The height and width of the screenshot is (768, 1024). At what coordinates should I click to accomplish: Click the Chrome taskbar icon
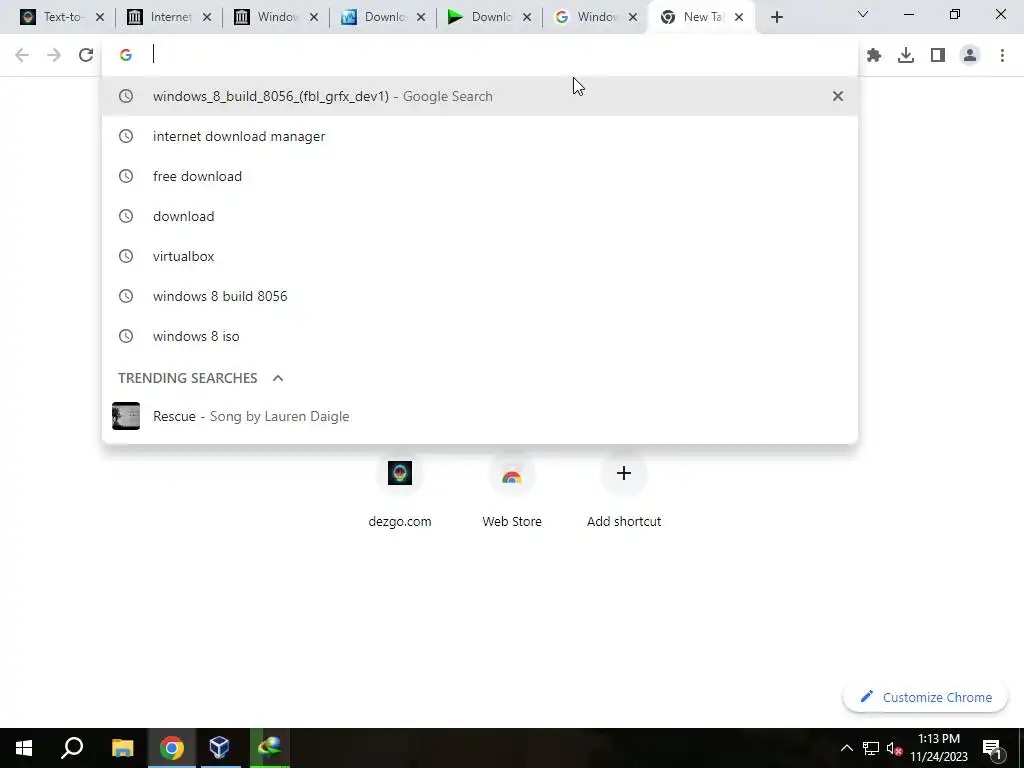(172, 748)
